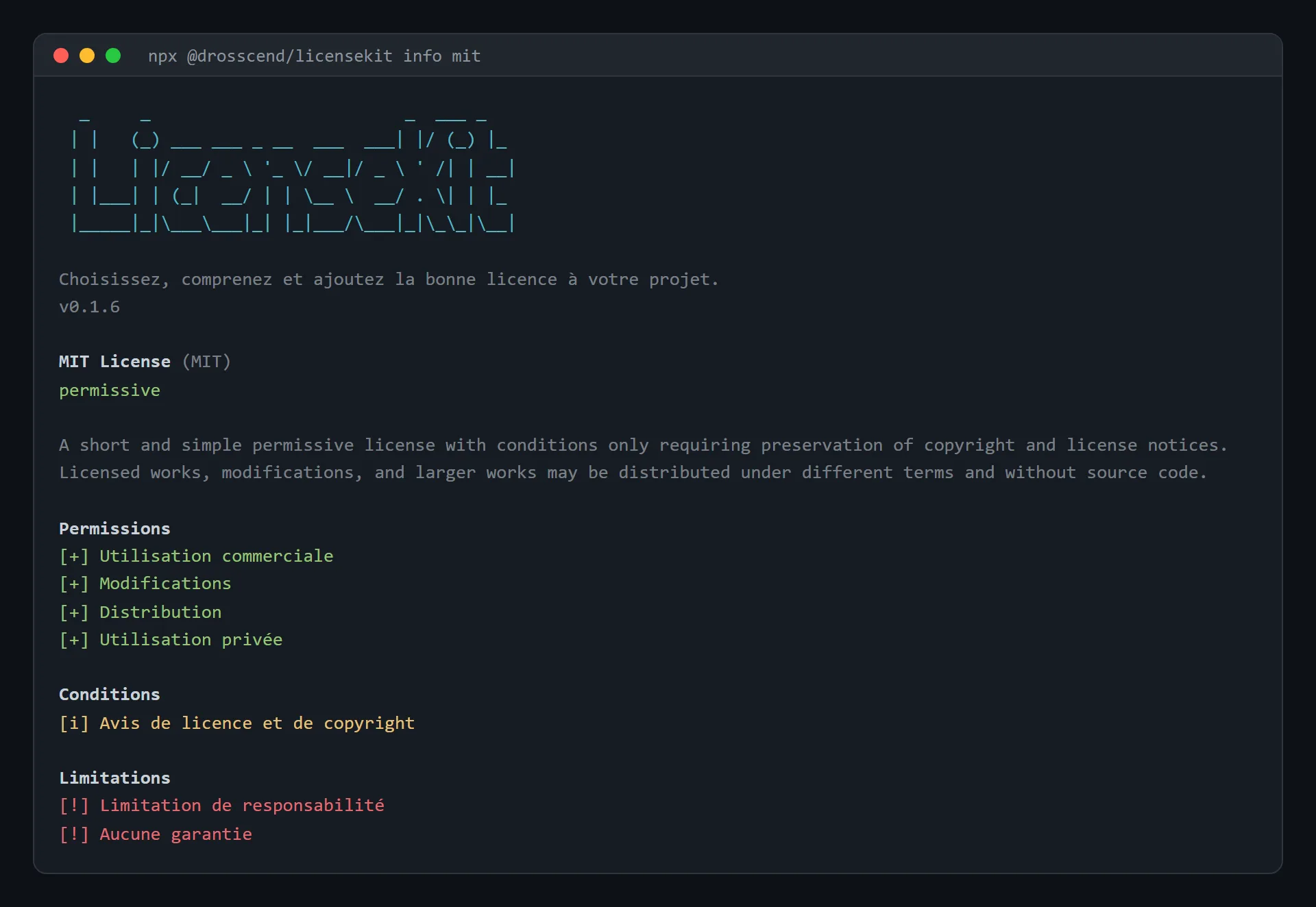Click the line starting 'Licensed works, modifications'
1316x907 pixels.
click(633, 473)
